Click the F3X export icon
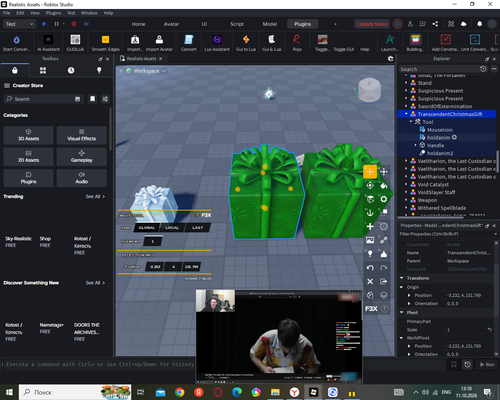500x400 pixels. [x=384, y=281]
